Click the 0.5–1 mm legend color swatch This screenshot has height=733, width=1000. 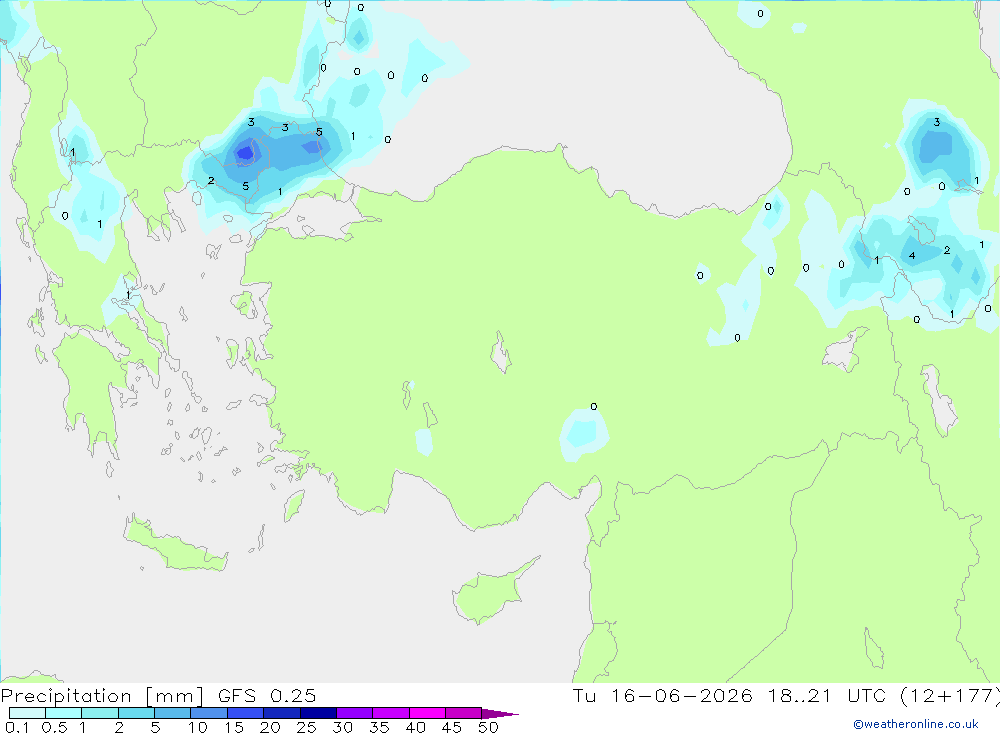tap(64, 713)
